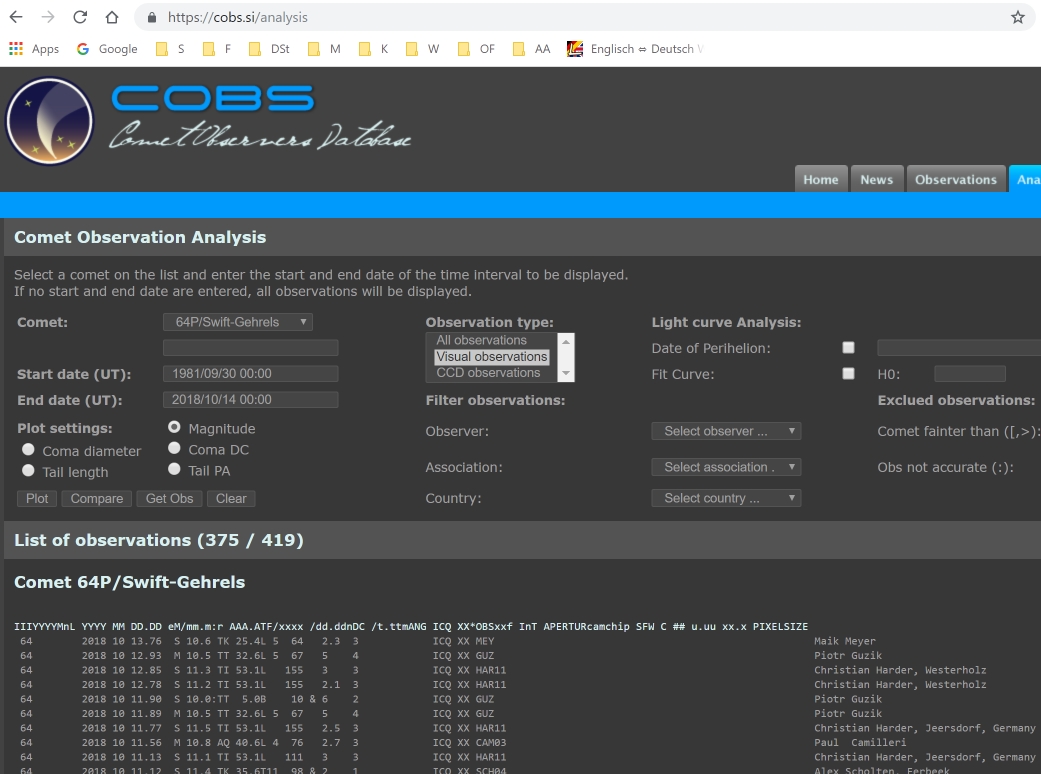Select the Magnitude plot setting

tap(174, 427)
